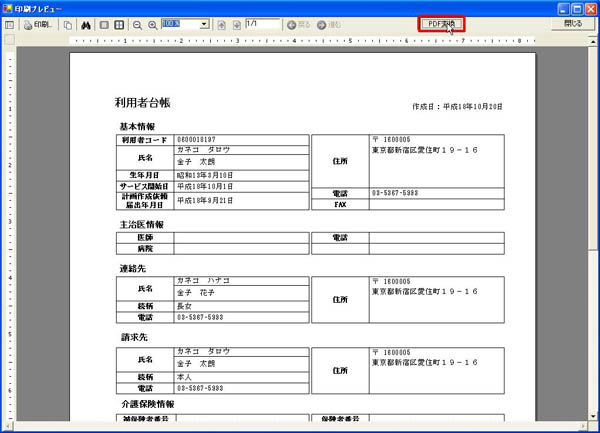This screenshot has width=600, height=433.
Task: Click the zoom out magnifier
Action: 137,25
